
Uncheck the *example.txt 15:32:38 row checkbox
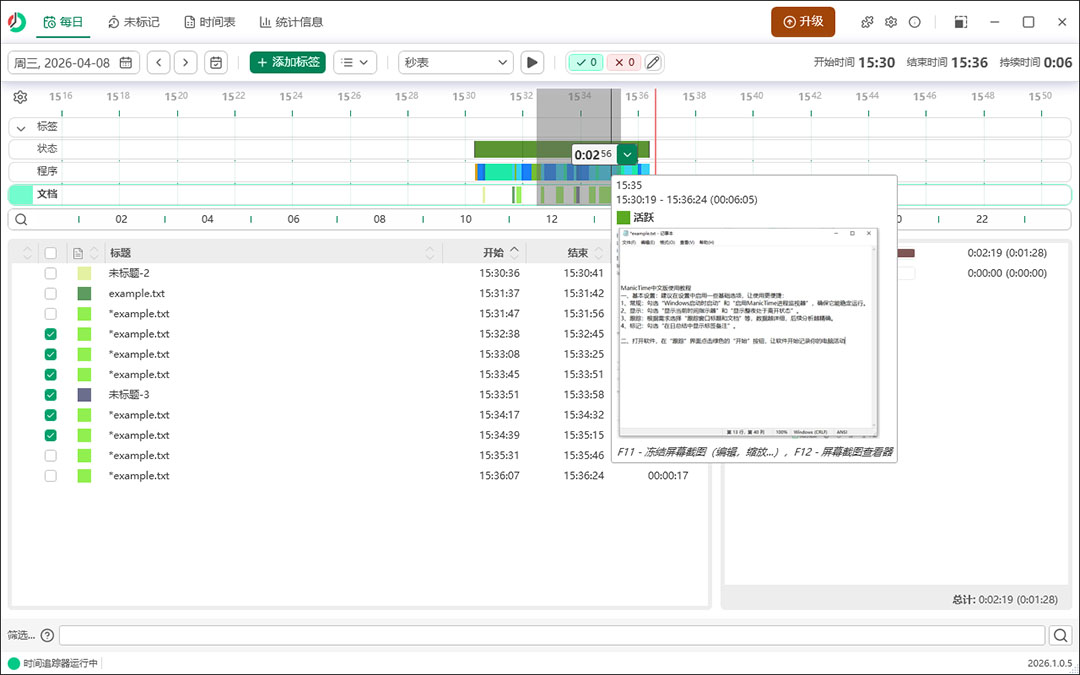[50, 334]
